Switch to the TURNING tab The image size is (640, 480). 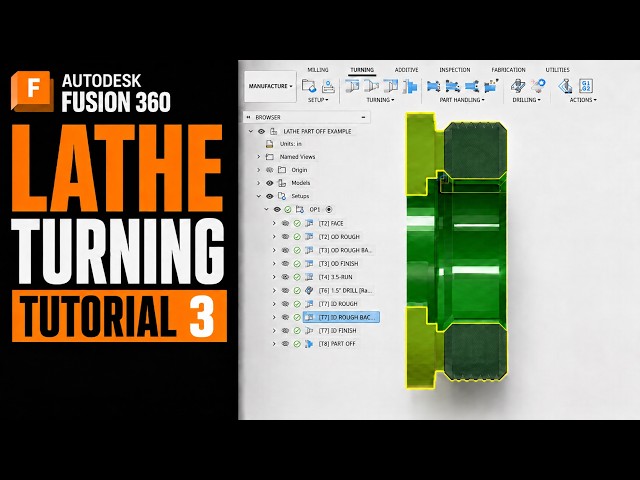(x=362, y=70)
